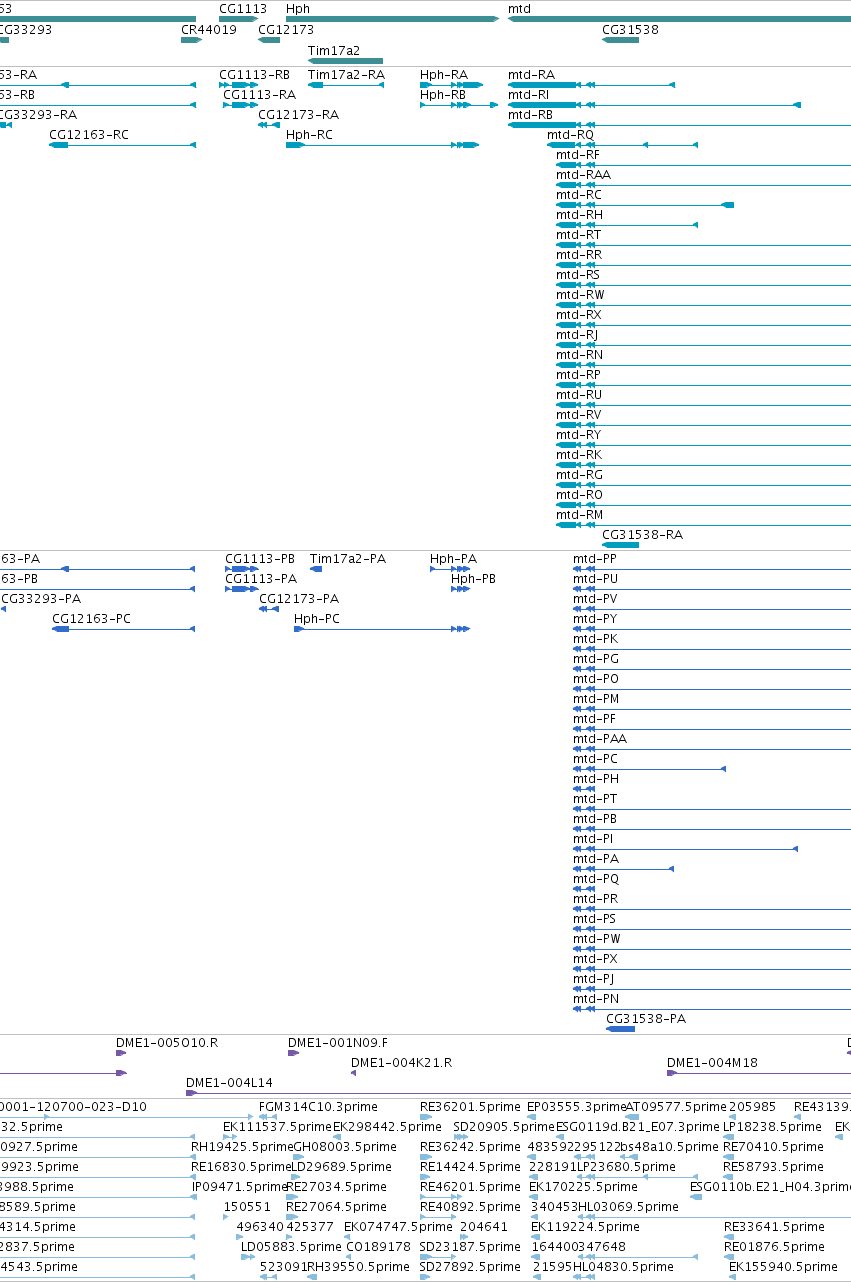Select the DME1-004M18 clone label
The height and width of the screenshot is (1282, 851).
point(712,1063)
